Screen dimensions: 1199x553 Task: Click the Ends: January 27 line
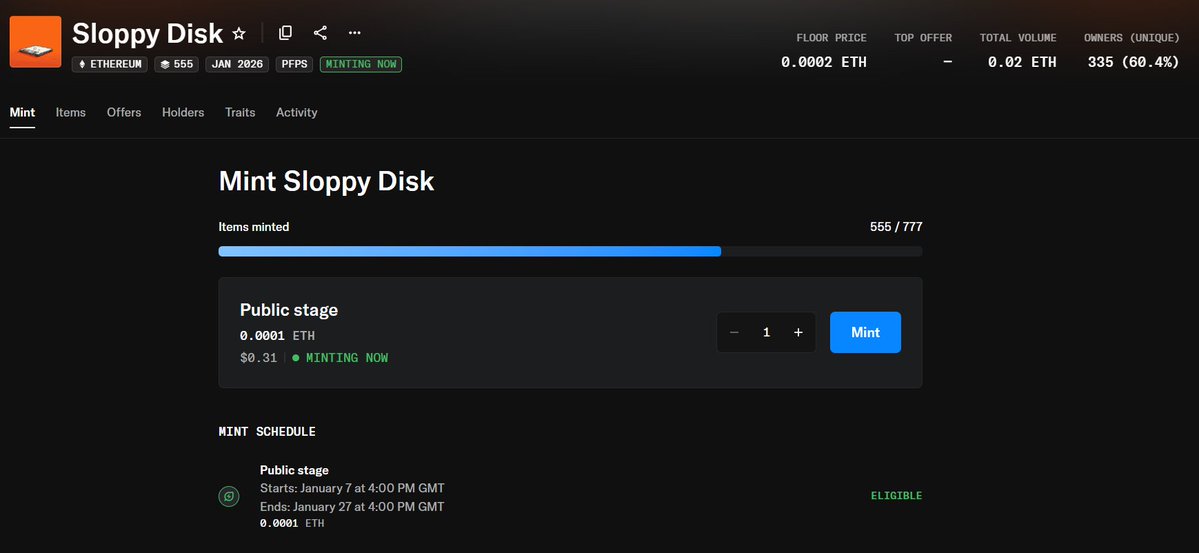(353, 506)
